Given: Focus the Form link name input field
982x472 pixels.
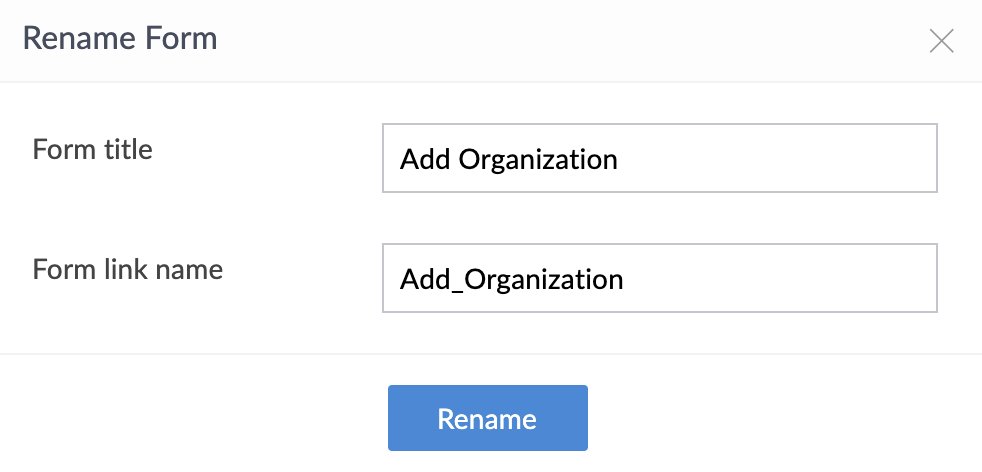Looking at the screenshot, I should click(659, 278).
